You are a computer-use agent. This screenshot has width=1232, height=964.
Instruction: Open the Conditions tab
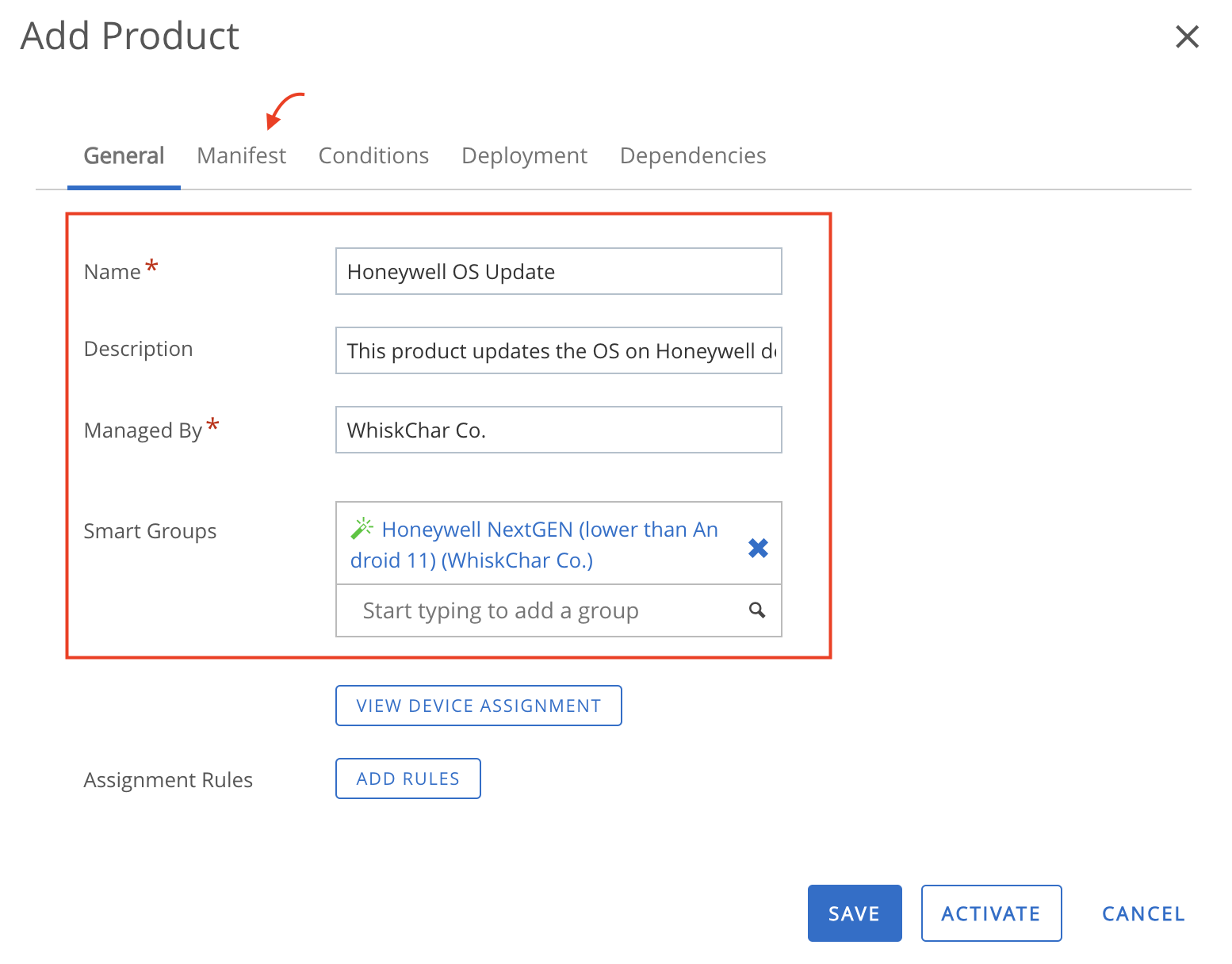[x=373, y=155]
